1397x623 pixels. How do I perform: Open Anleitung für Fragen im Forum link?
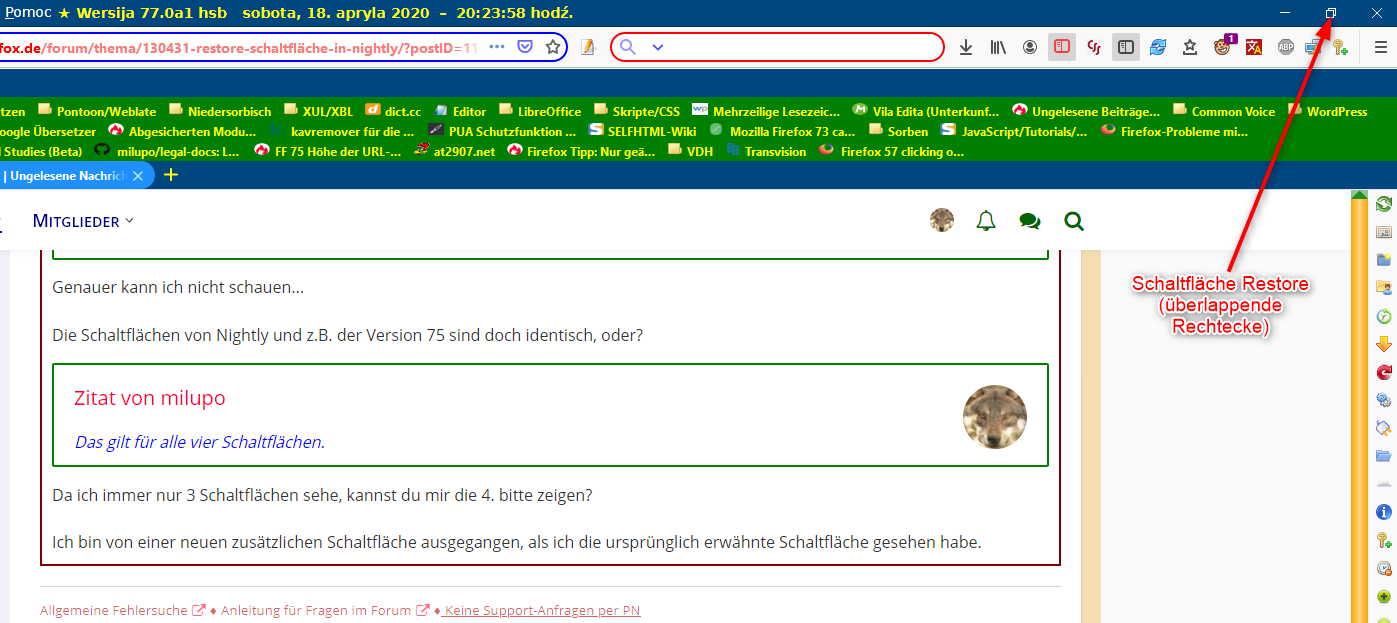(325, 610)
